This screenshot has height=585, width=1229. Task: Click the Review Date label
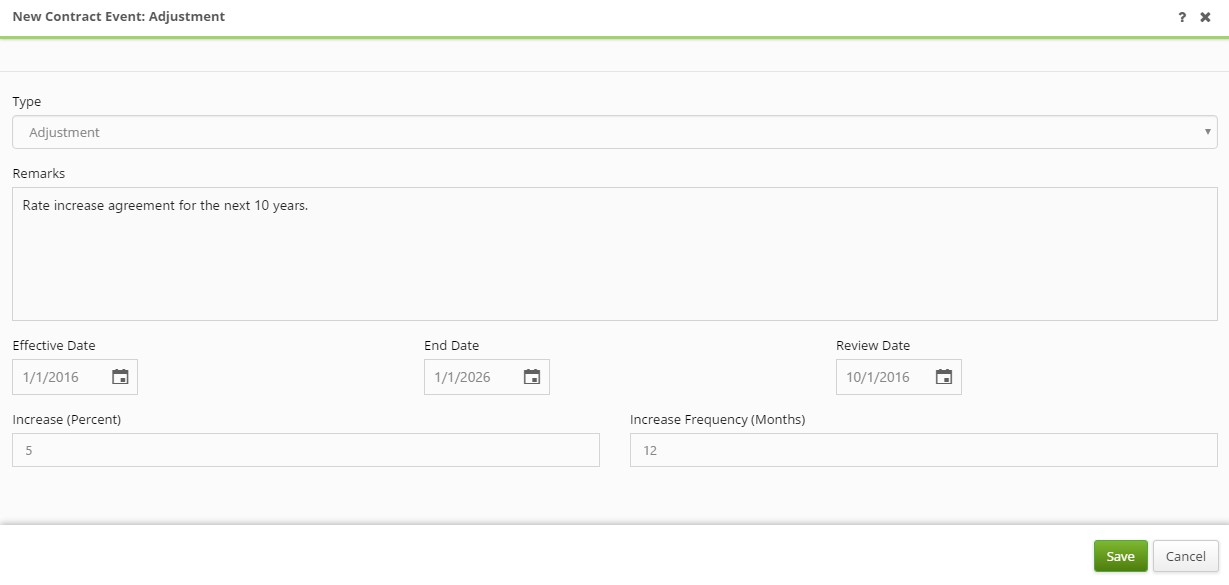click(873, 345)
